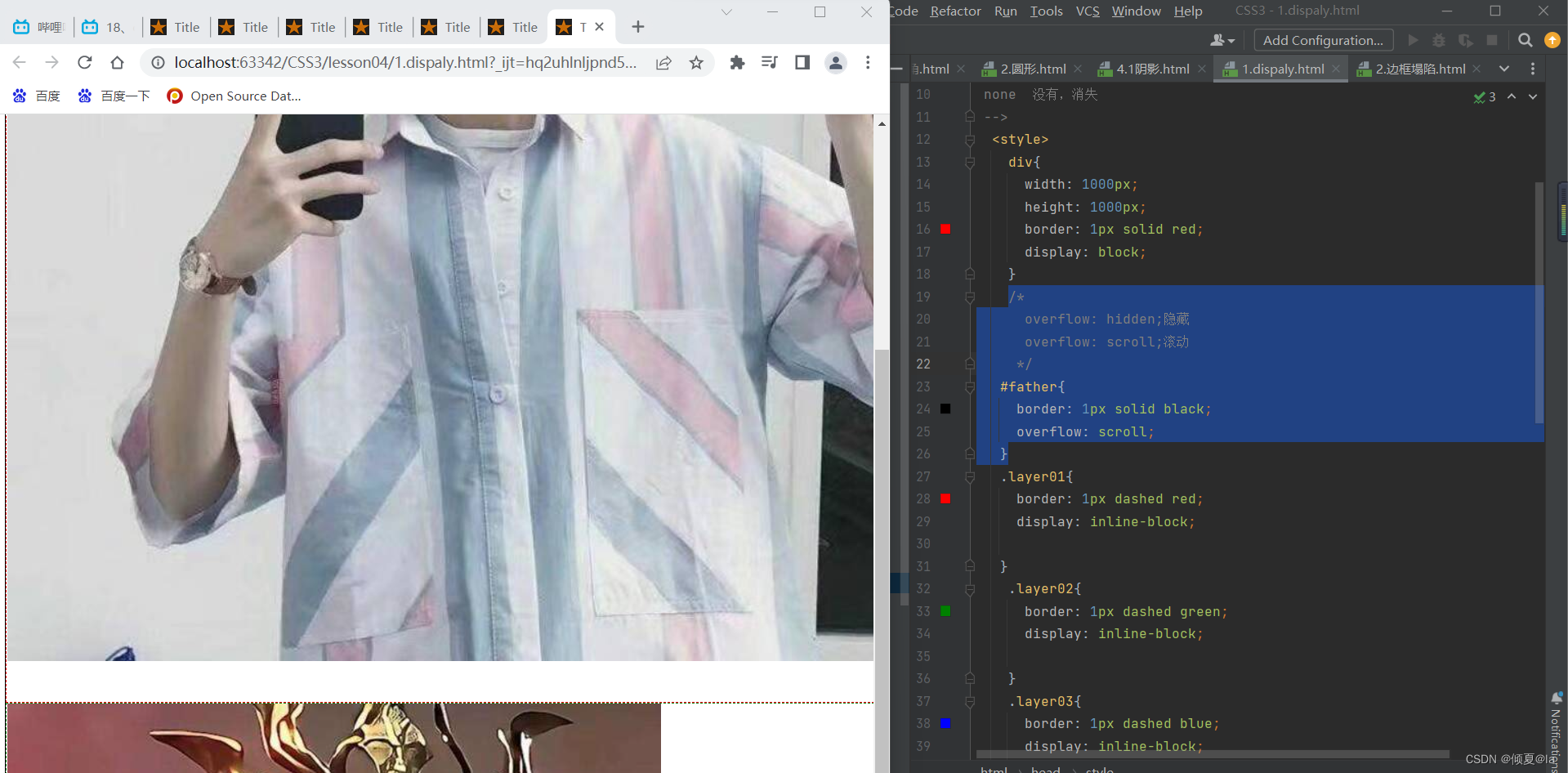Collapse .layer01 rule fold at line 27
Image resolution: width=1568 pixels, height=773 pixels.
(x=970, y=477)
